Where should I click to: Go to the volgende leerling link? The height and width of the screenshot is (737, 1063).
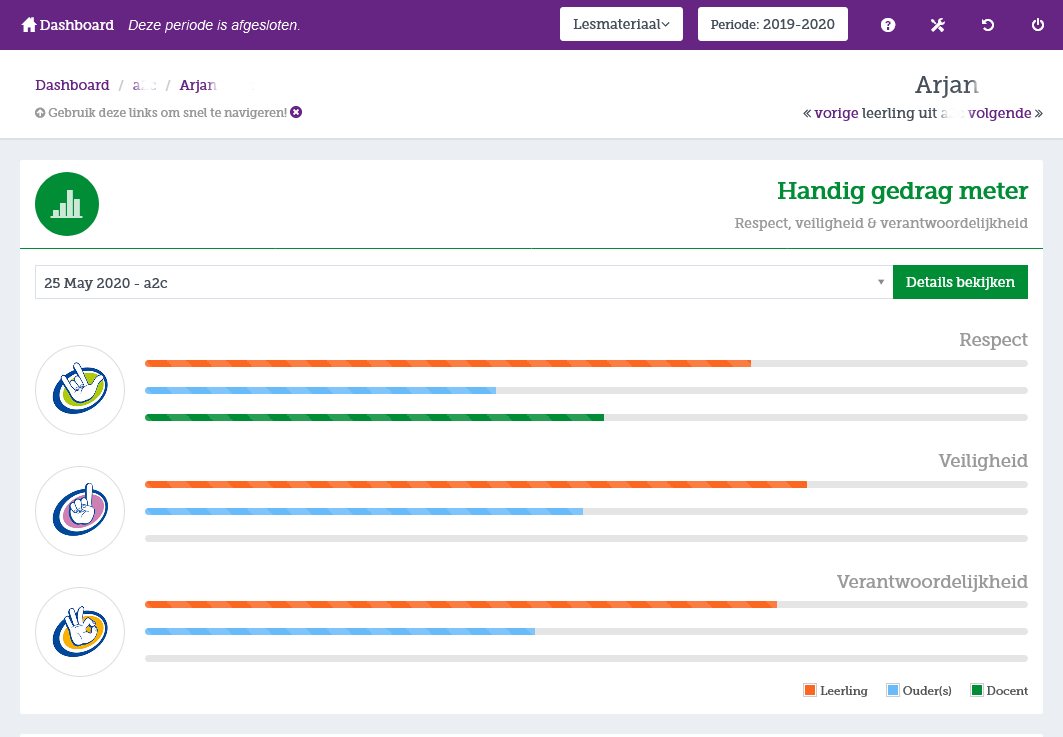(x=999, y=113)
